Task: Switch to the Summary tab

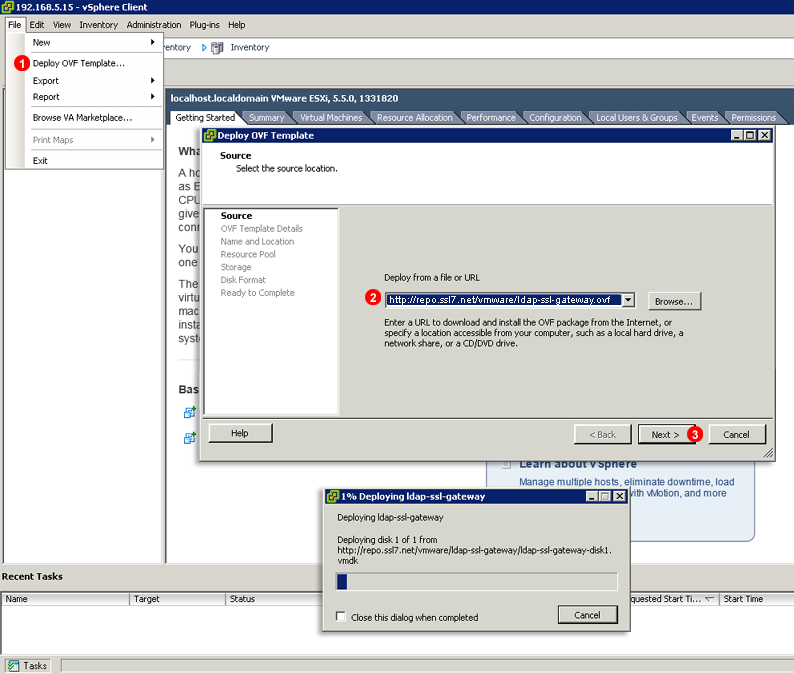Action: pyautogui.click(x=266, y=117)
